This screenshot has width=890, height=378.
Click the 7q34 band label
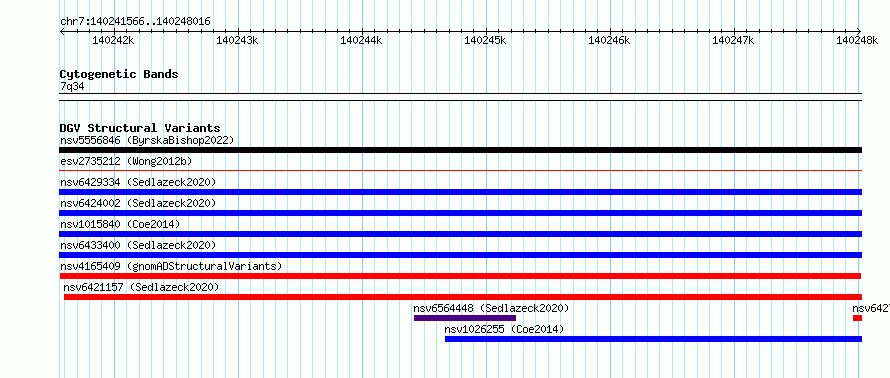click(x=72, y=87)
